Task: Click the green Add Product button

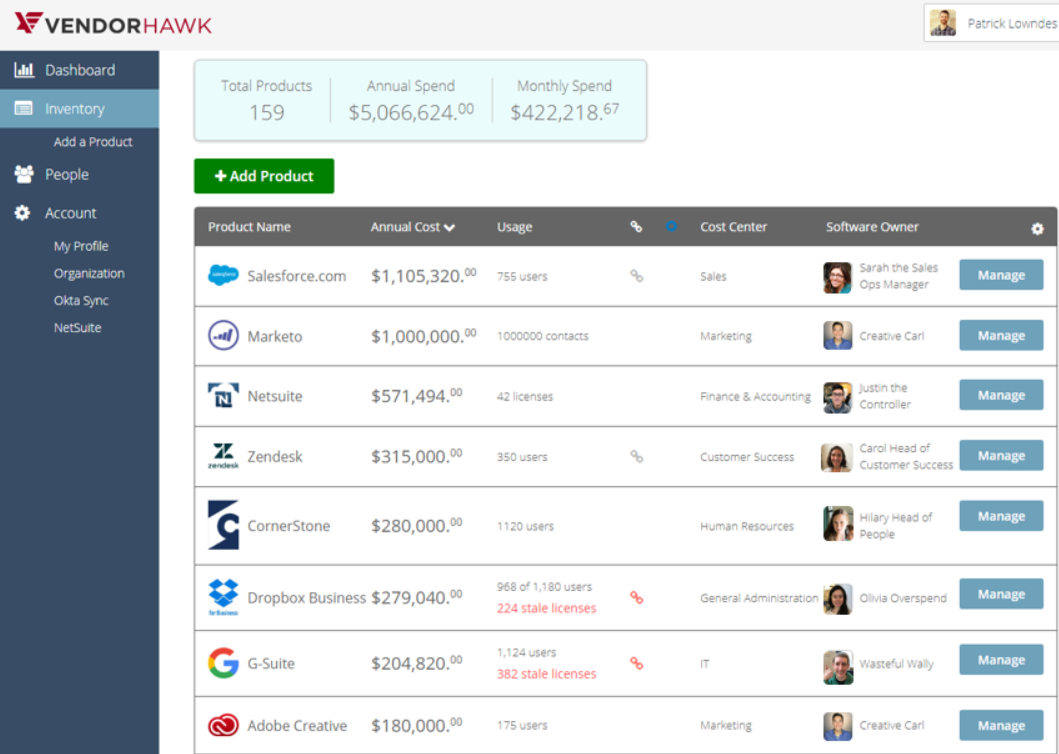Action: tap(264, 176)
